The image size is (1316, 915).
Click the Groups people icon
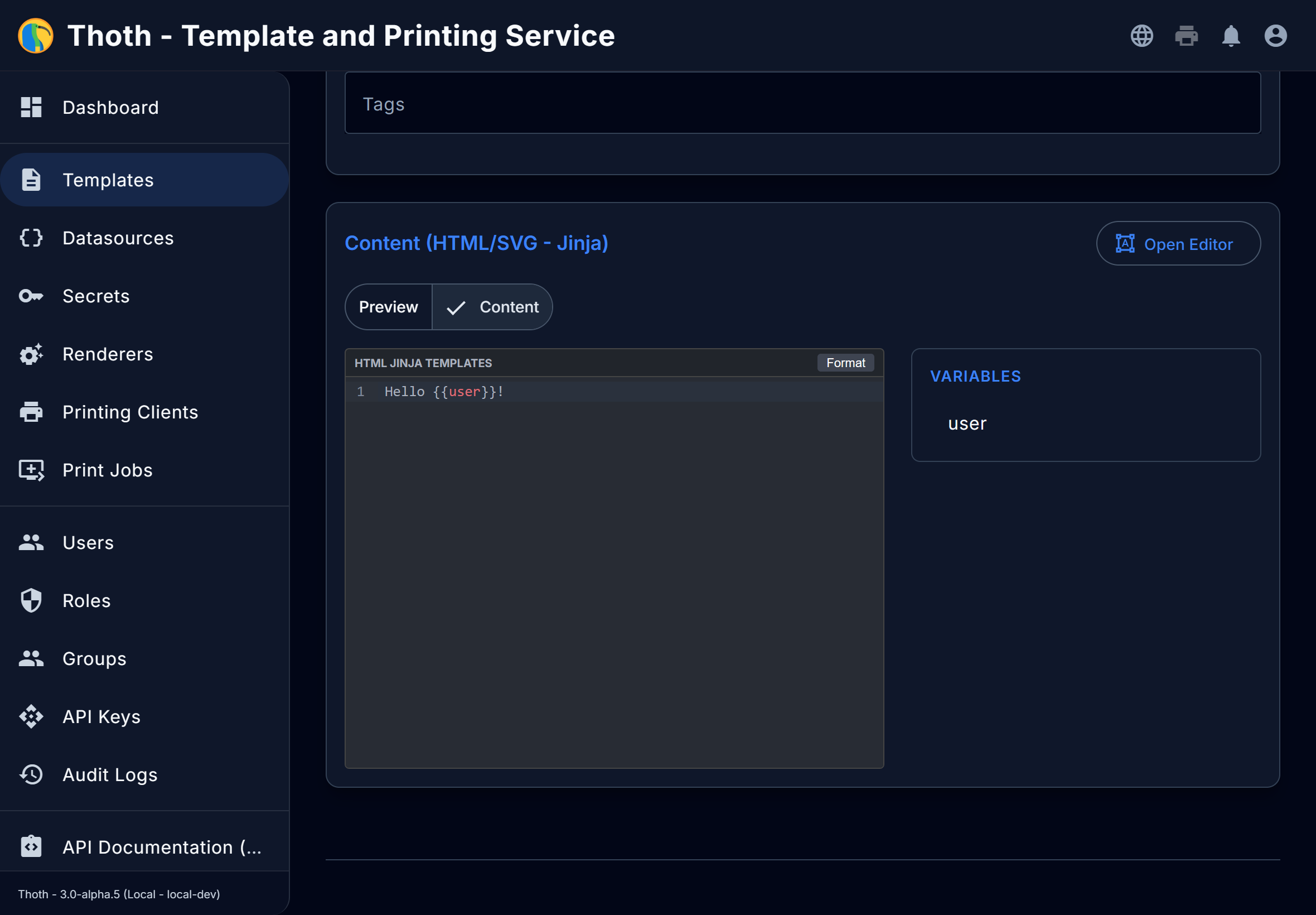pyautogui.click(x=31, y=658)
